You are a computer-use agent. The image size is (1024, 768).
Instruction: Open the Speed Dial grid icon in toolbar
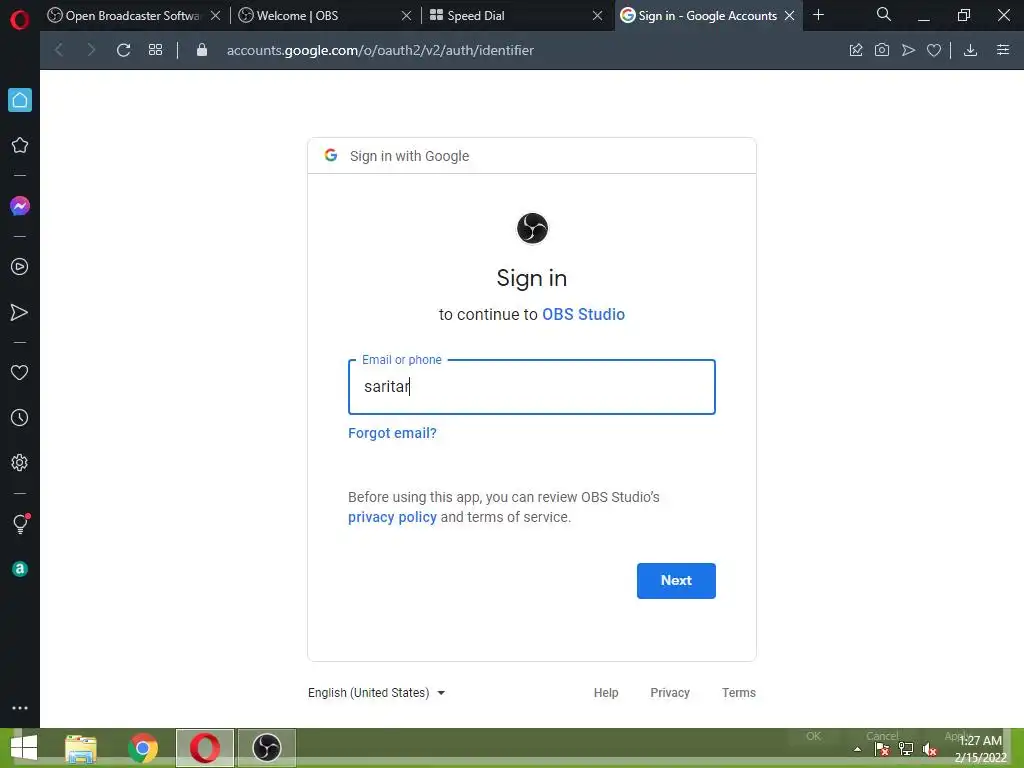pos(155,50)
